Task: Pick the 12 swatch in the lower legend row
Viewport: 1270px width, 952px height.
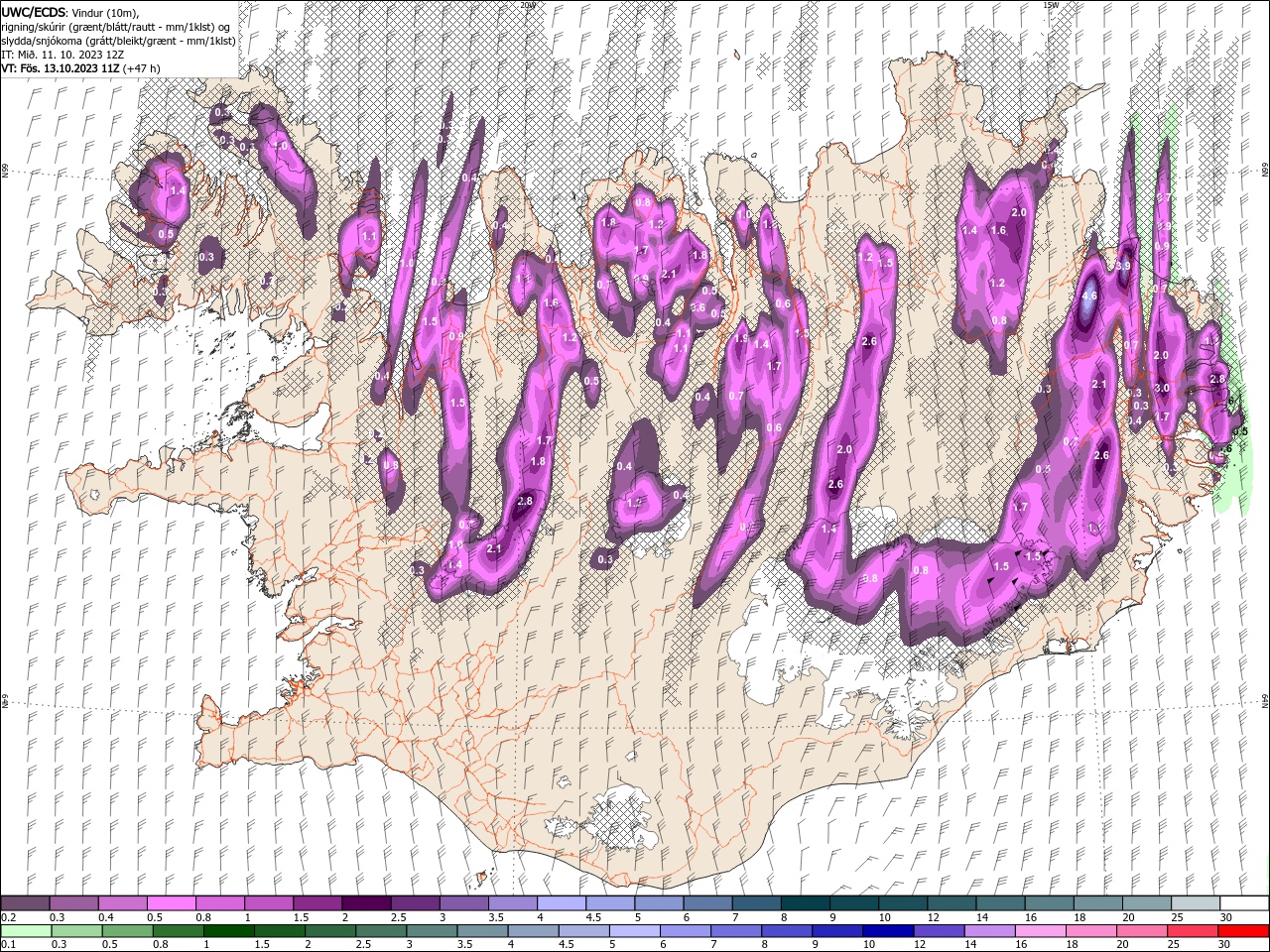Action: (x=938, y=931)
